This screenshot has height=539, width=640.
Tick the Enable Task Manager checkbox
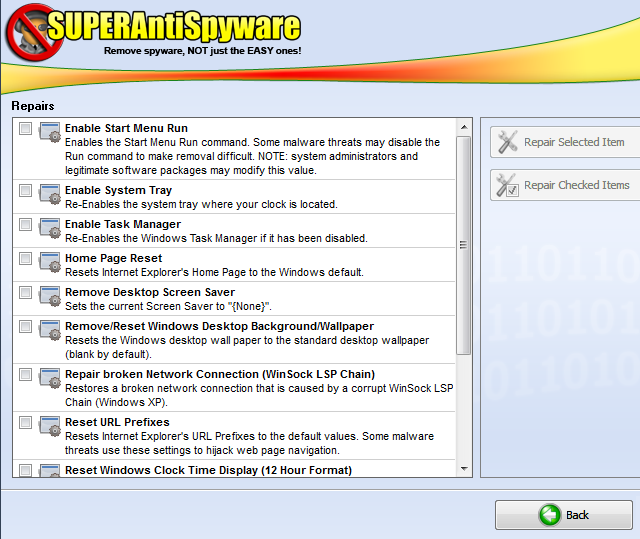click(25, 225)
